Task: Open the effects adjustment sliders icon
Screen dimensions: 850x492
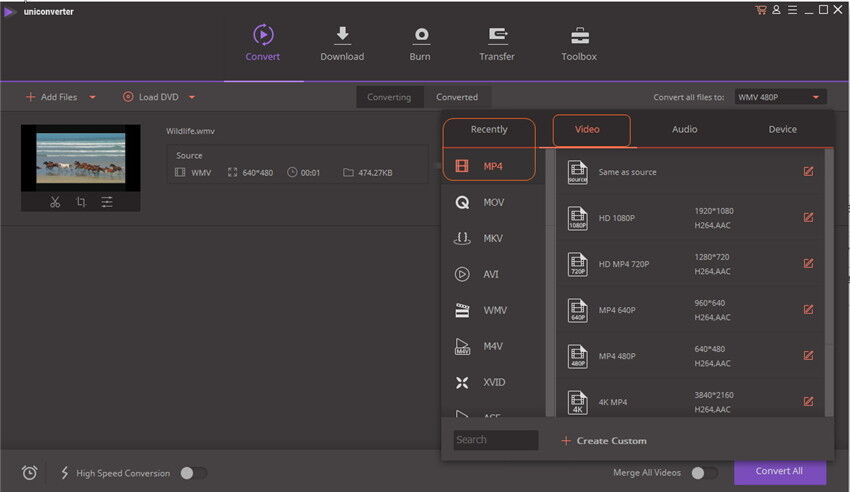Action: point(107,202)
